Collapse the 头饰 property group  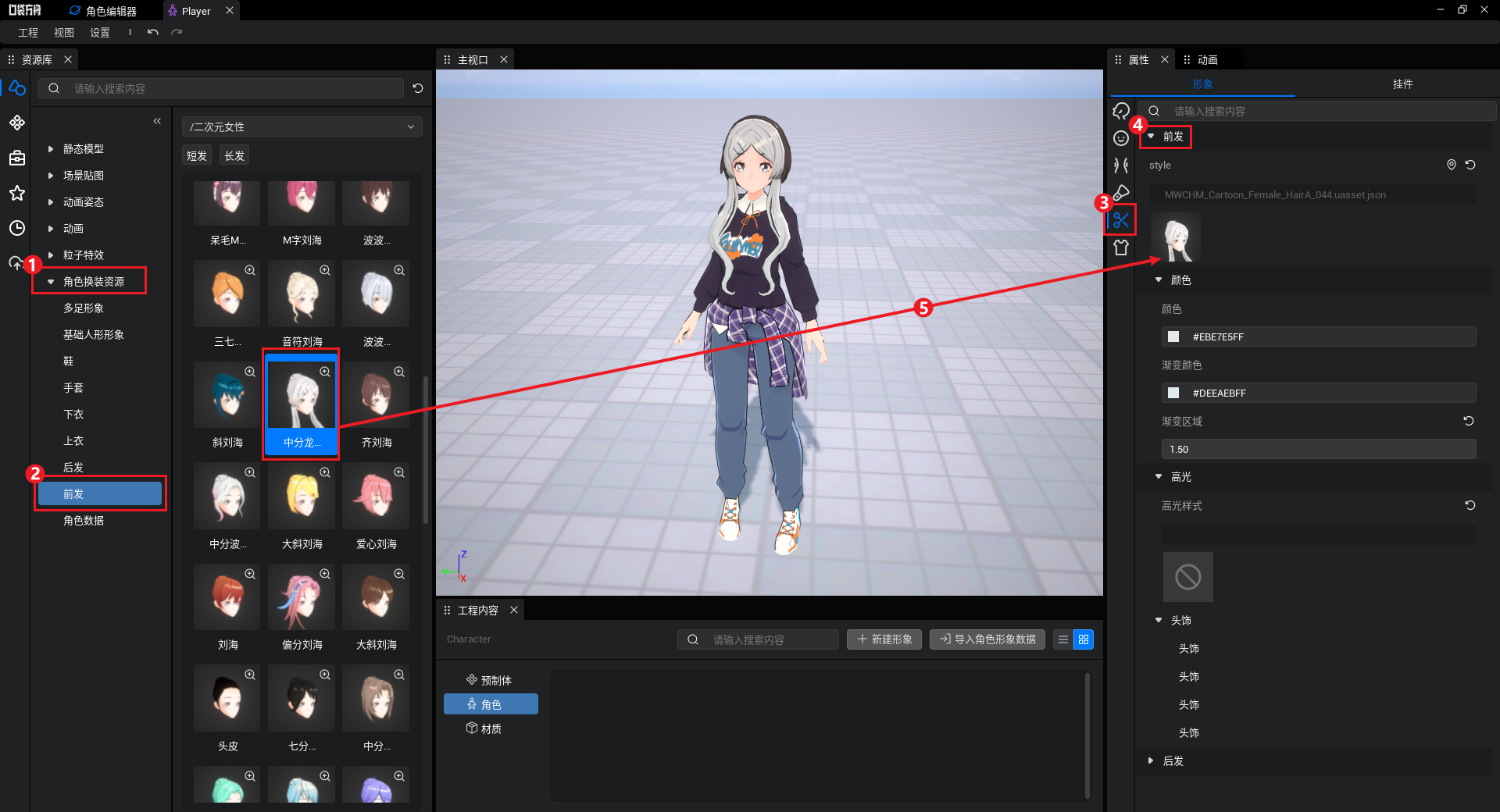tap(1159, 620)
